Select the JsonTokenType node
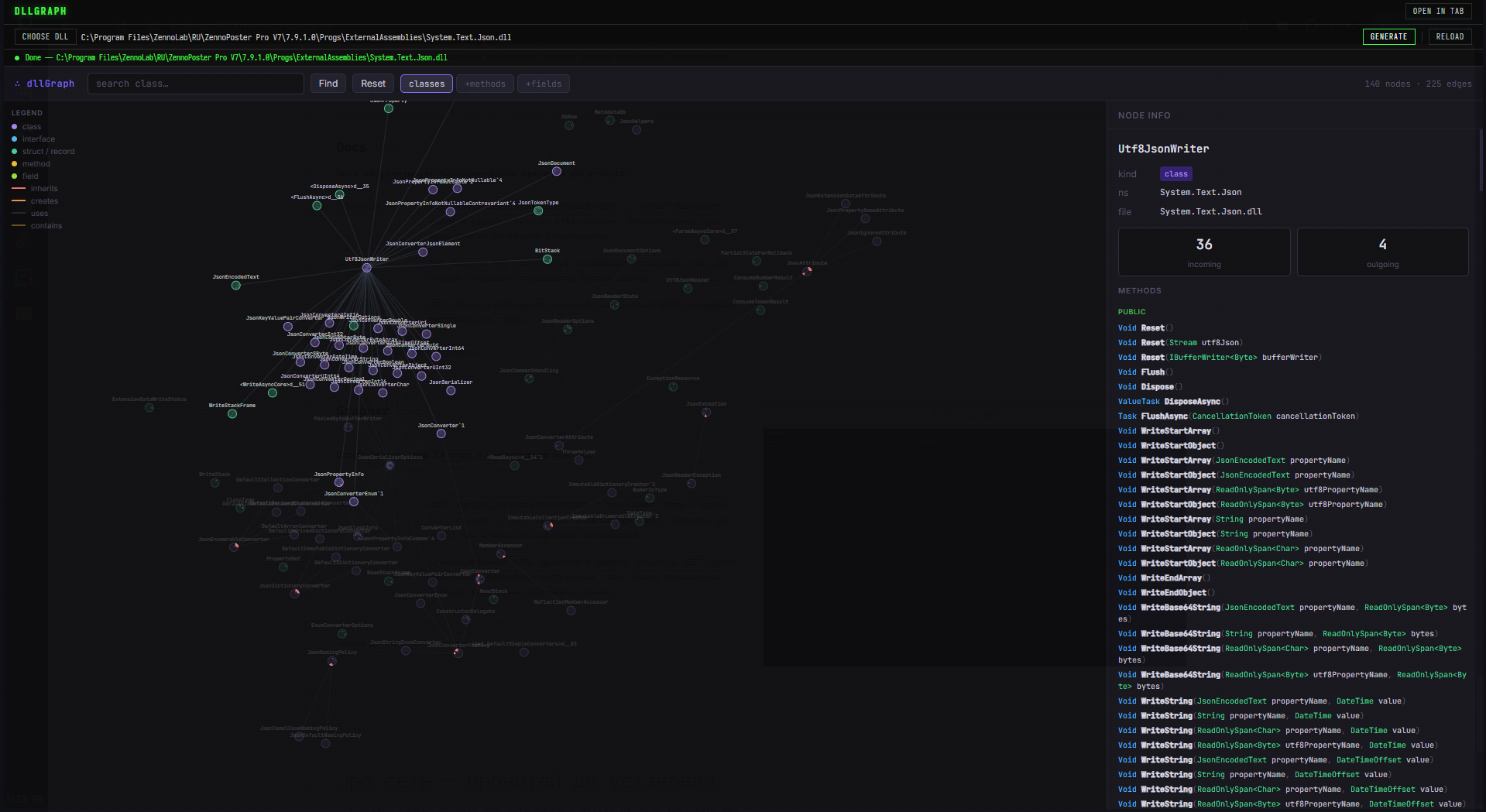Image resolution: width=1486 pixels, height=812 pixels. tap(538, 211)
